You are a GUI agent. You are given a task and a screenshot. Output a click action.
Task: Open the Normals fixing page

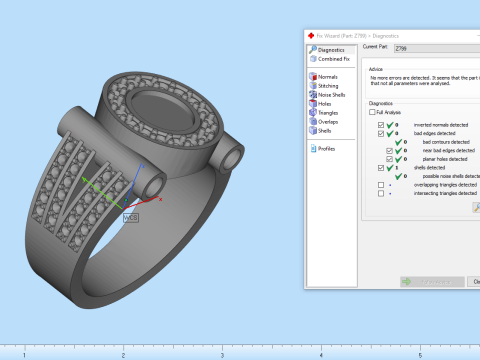click(x=323, y=77)
